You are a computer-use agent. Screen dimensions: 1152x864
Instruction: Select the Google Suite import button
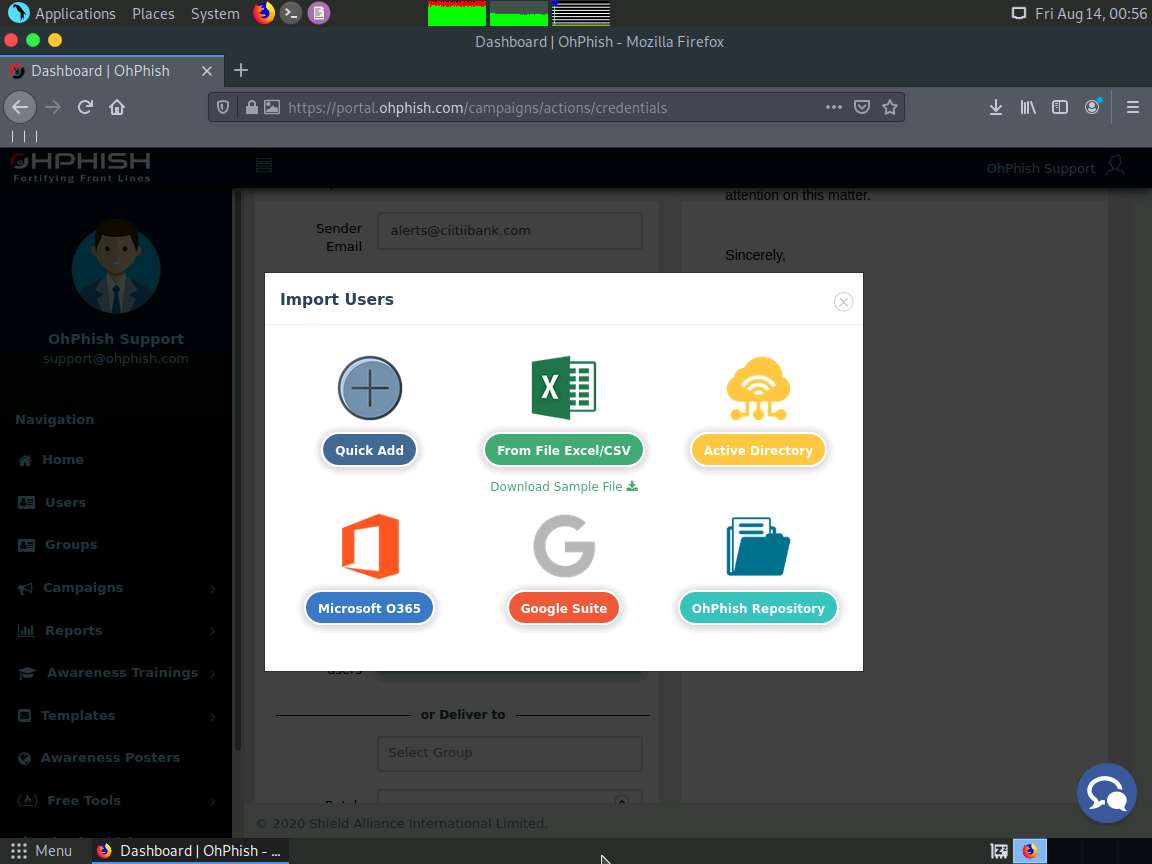click(564, 608)
